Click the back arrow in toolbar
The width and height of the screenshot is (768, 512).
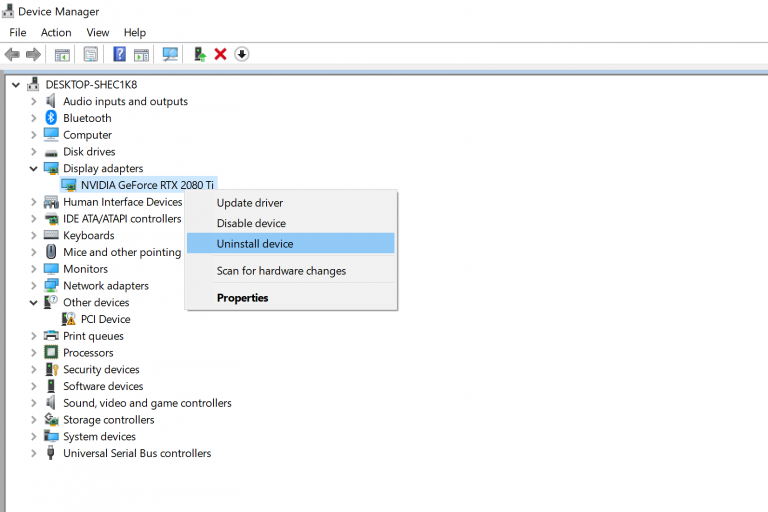[x=12, y=54]
